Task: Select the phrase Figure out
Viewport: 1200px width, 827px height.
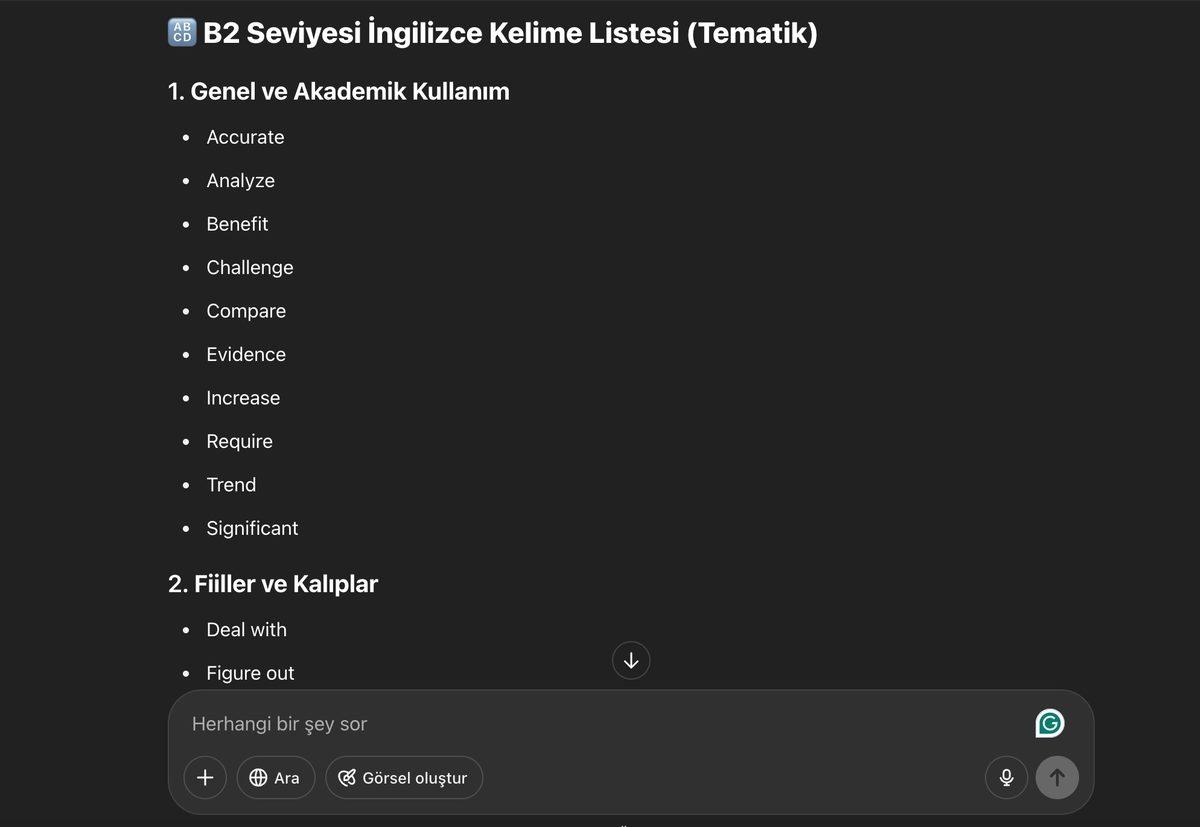Action: coord(250,673)
